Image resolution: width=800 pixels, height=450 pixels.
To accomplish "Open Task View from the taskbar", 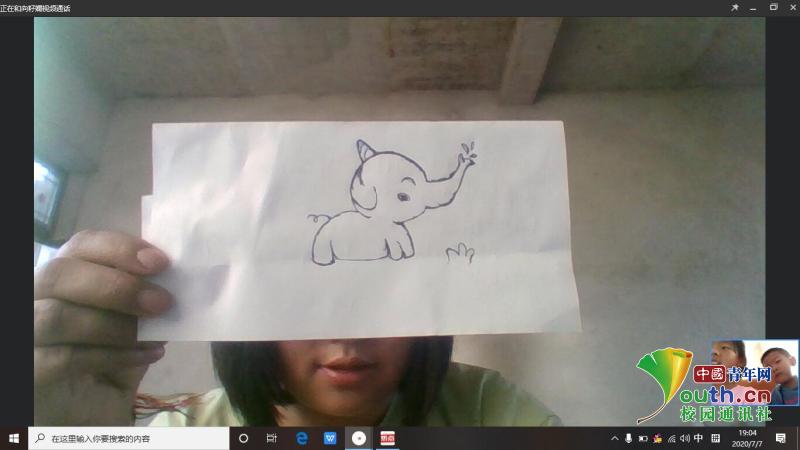I will (271, 438).
